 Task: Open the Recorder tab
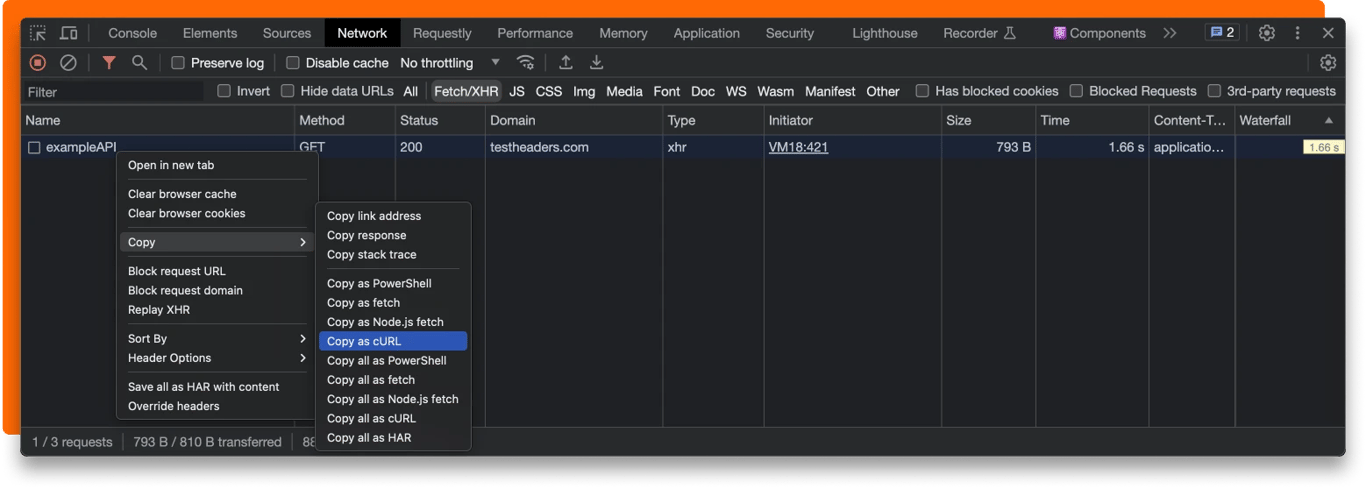point(979,33)
